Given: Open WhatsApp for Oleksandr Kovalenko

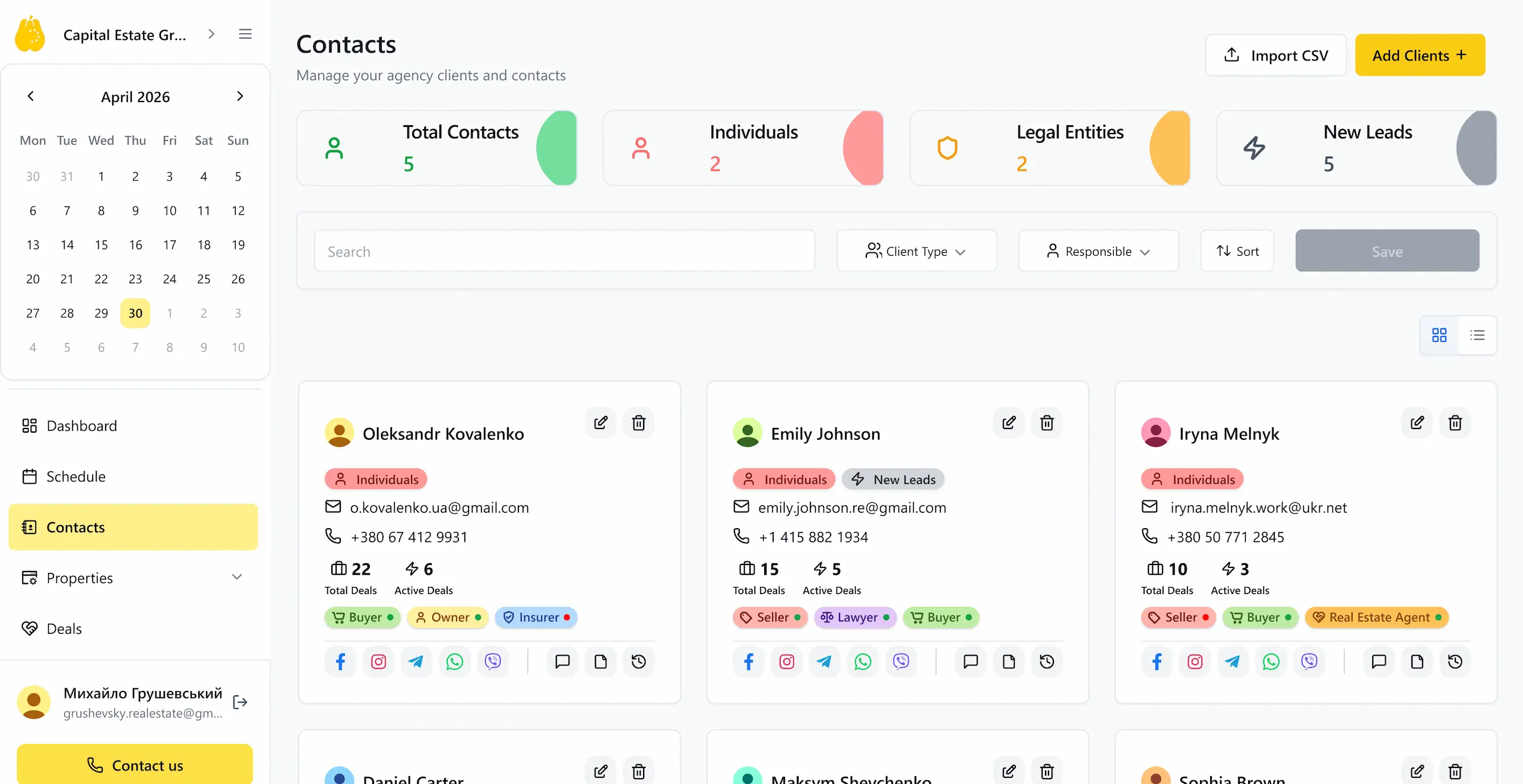Looking at the screenshot, I should pos(454,661).
